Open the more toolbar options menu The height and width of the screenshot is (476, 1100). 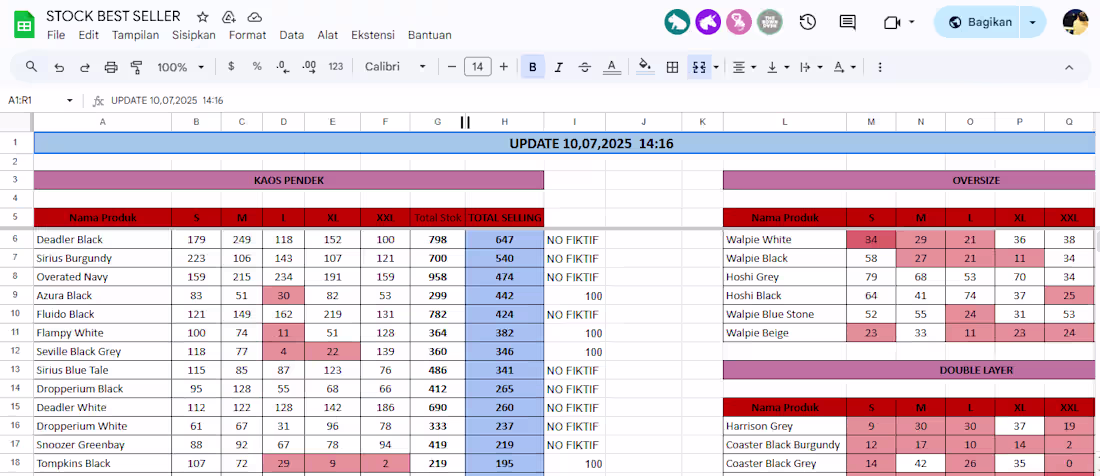[x=880, y=67]
